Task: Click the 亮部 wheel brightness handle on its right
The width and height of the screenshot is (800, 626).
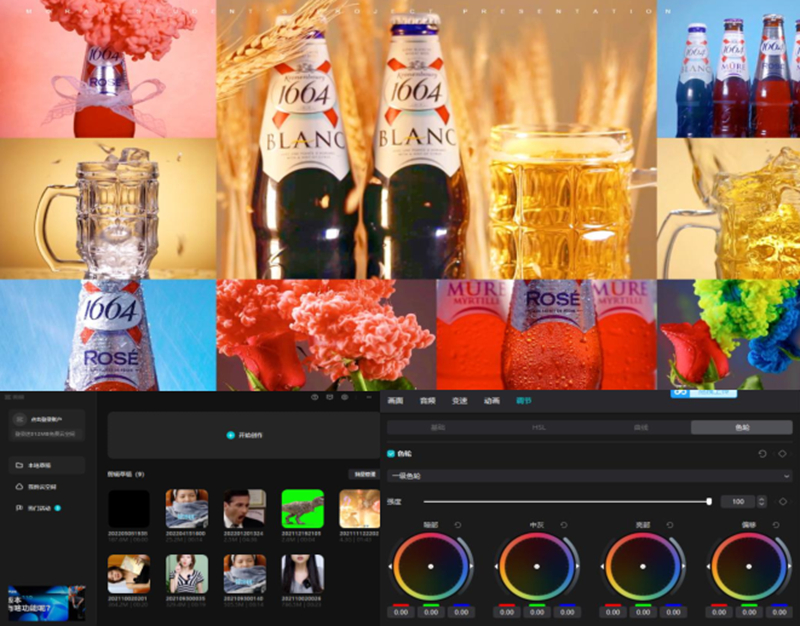Action: (x=684, y=566)
